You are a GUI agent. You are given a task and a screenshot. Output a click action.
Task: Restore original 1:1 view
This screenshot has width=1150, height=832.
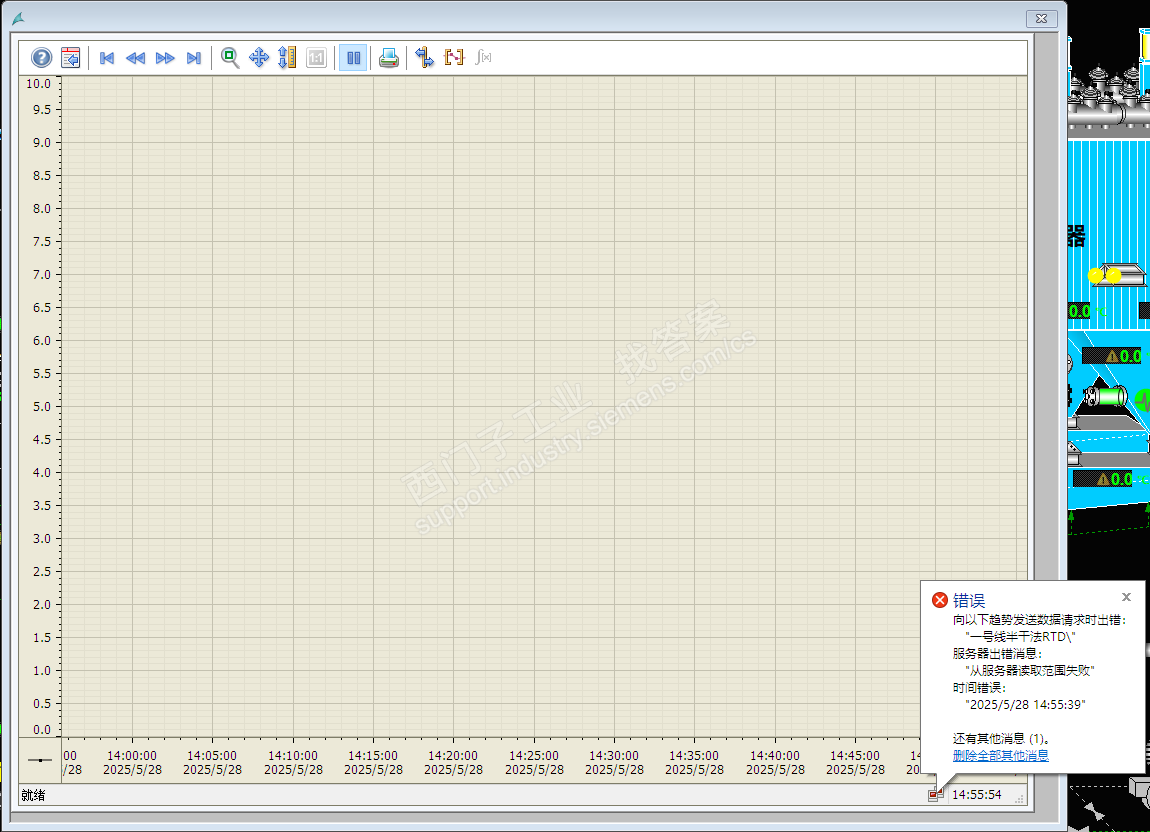point(316,57)
